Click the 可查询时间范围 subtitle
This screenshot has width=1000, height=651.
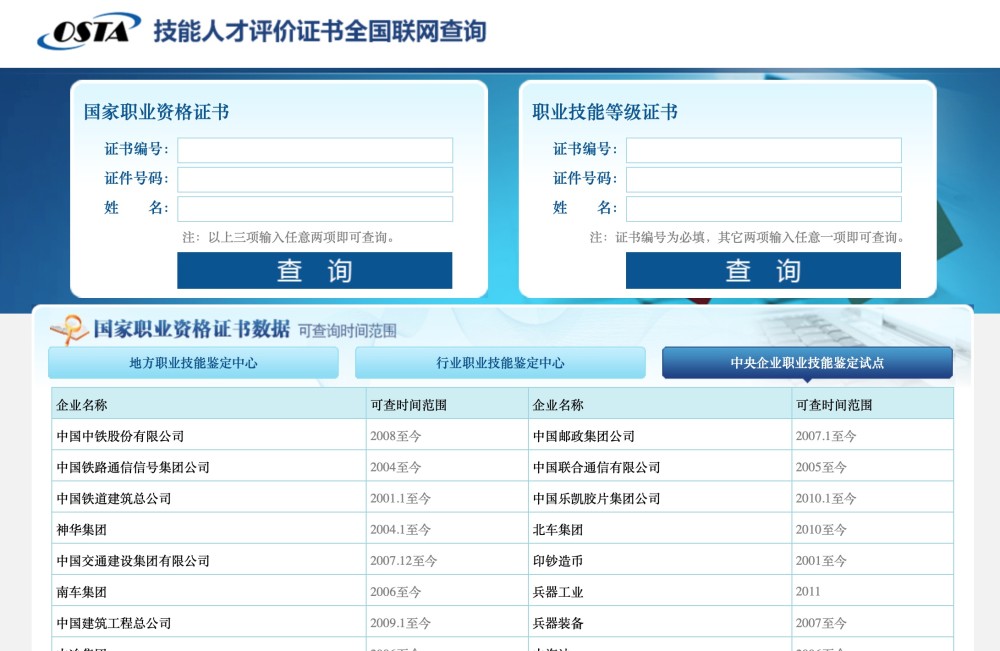click(x=348, y=331)
